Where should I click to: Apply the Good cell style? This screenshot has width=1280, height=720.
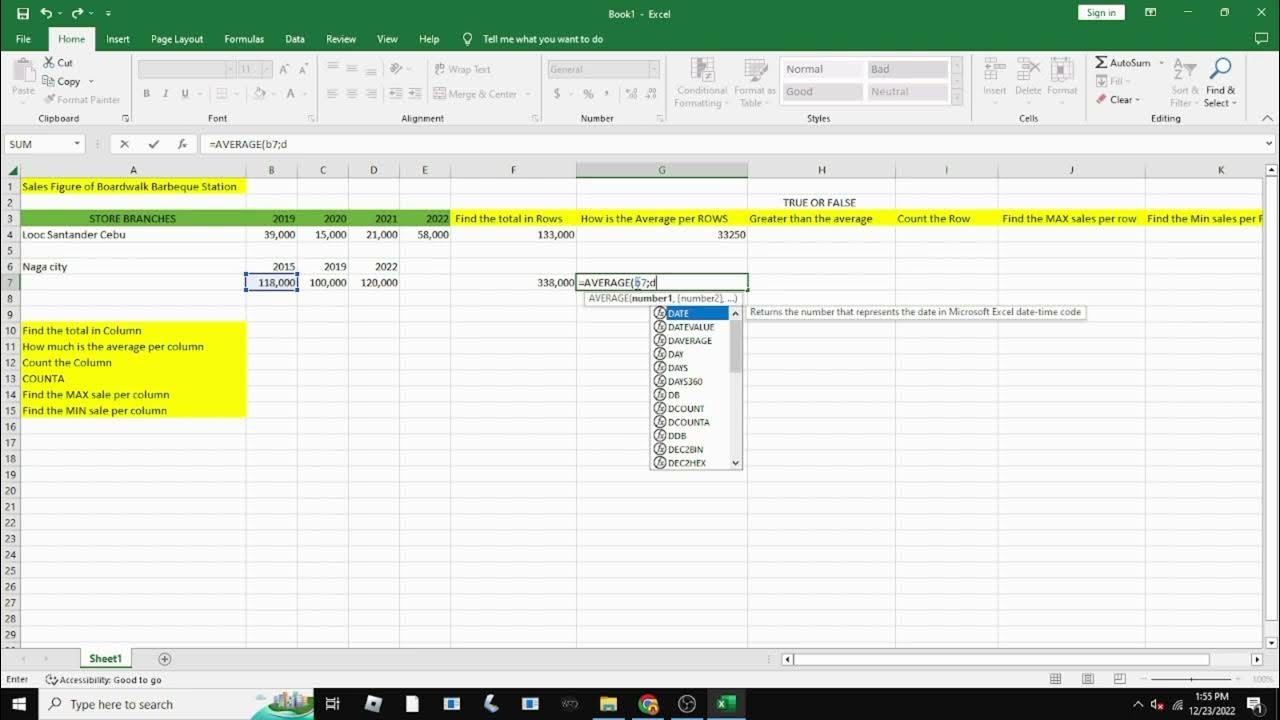coord(822,91)
